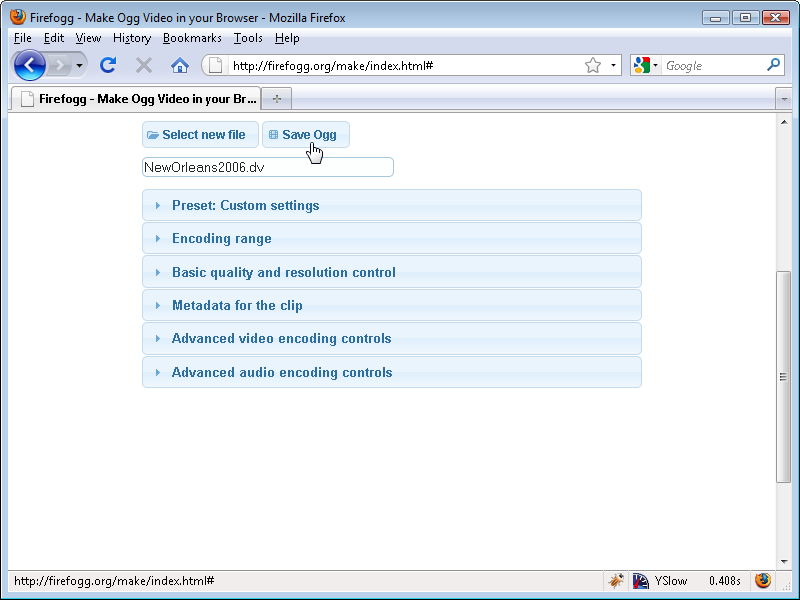Click the Firefogg Firefox icon in status bar

pyautogui.click(x=763, y=581)
